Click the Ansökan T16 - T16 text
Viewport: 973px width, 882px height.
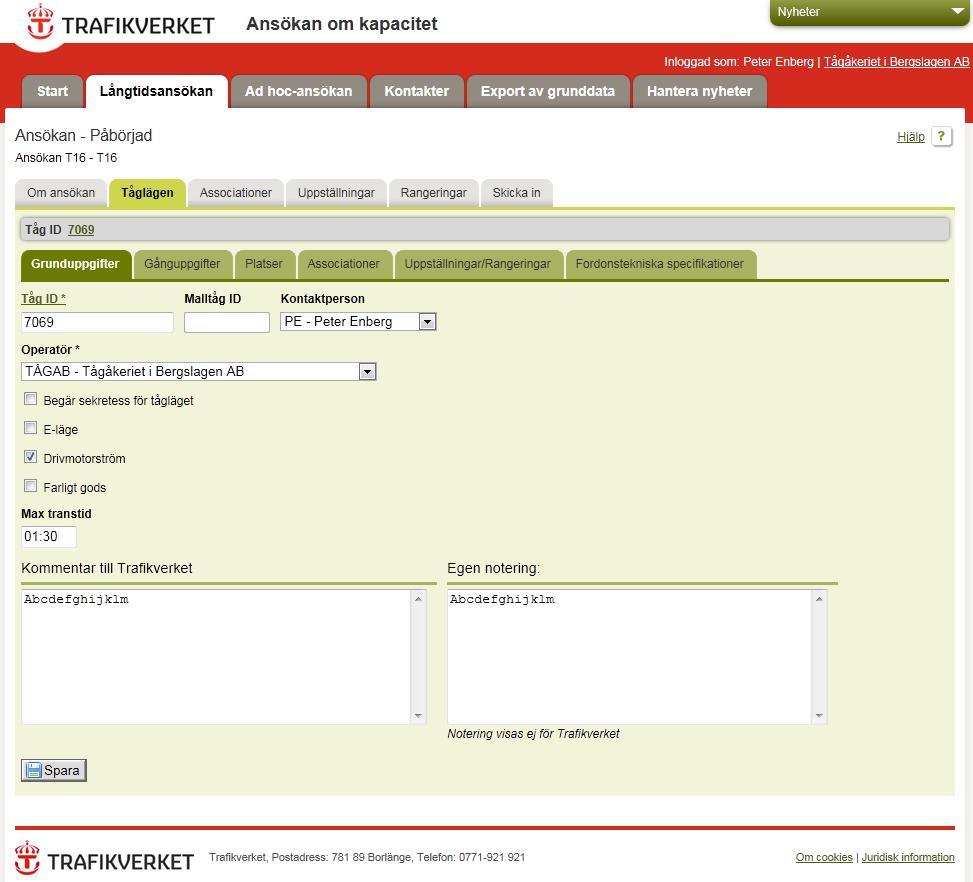[x=66, y=158]
